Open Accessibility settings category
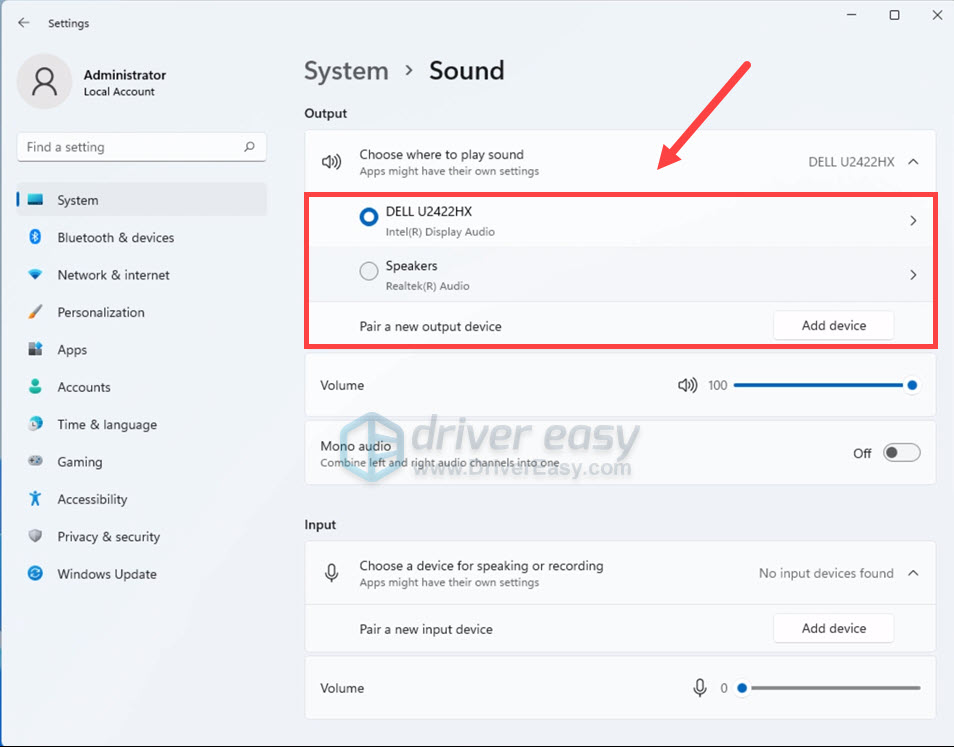Image resolution: width=954 pixels, height=747 pixels. (x=142, y=499)
